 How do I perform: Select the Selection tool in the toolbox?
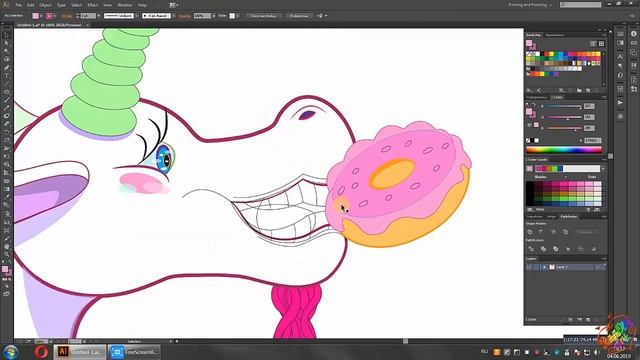[7, 35]
